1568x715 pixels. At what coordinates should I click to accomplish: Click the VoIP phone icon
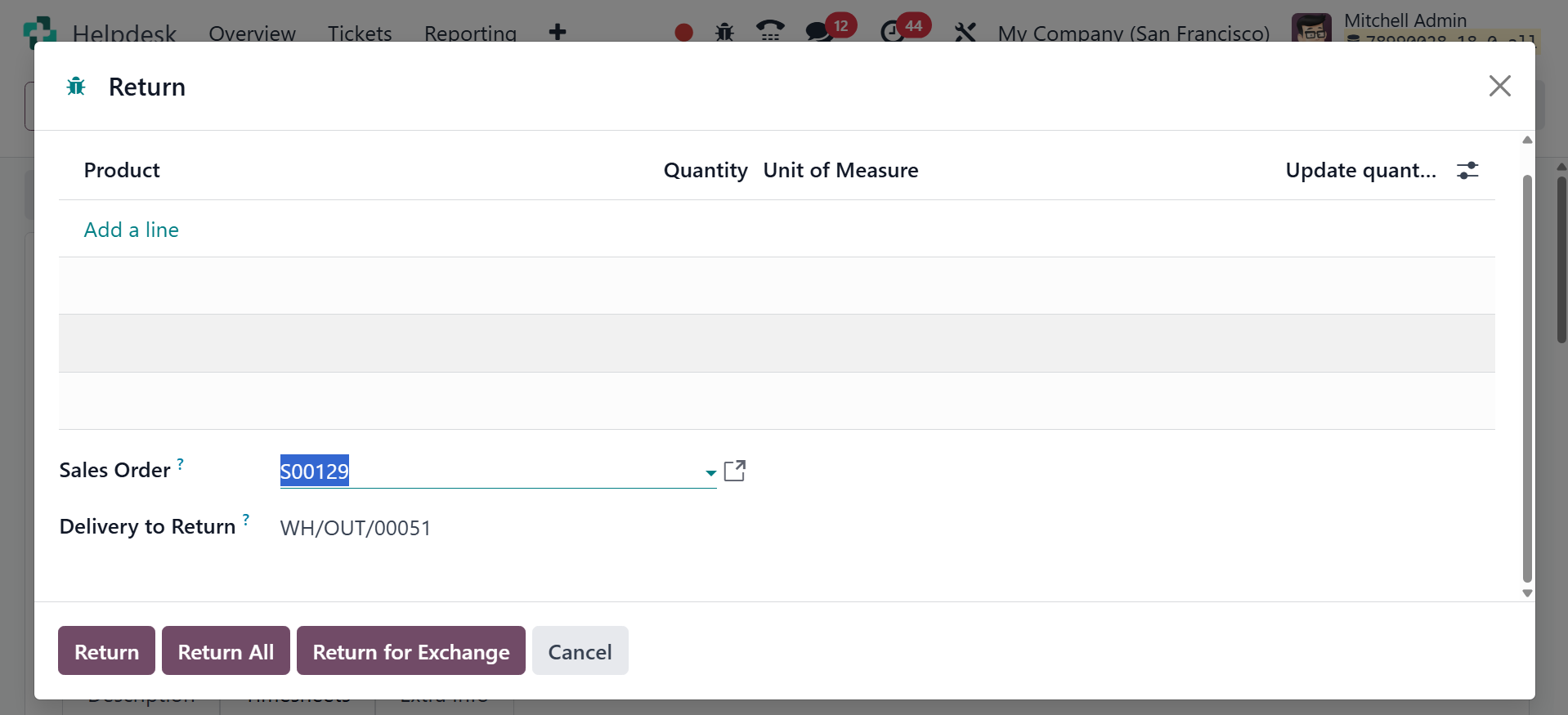(x=769, y=33)
